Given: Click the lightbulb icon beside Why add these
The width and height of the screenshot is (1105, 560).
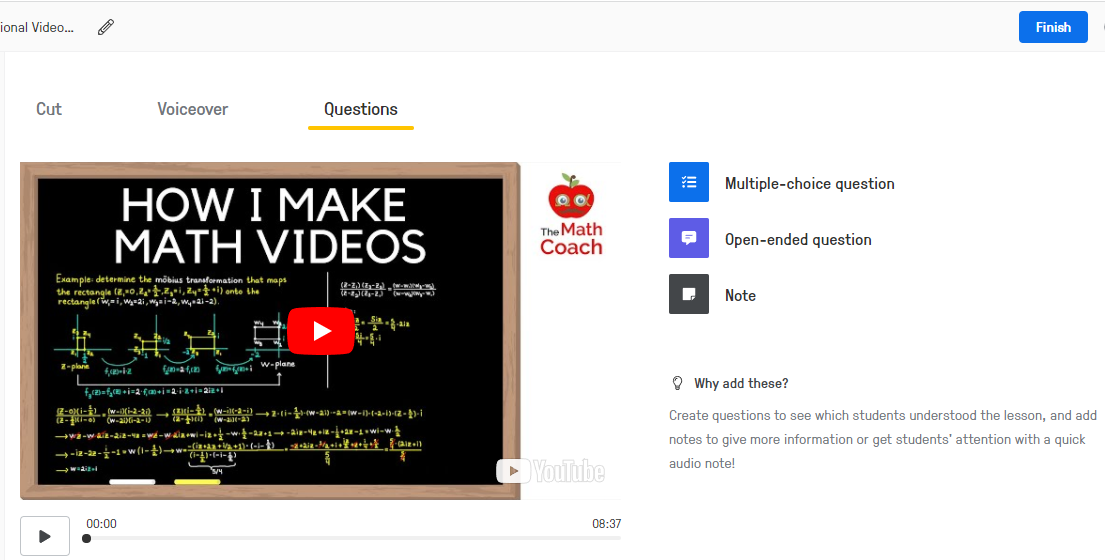Looking at the screenshot, I should (x=677, y=383).
